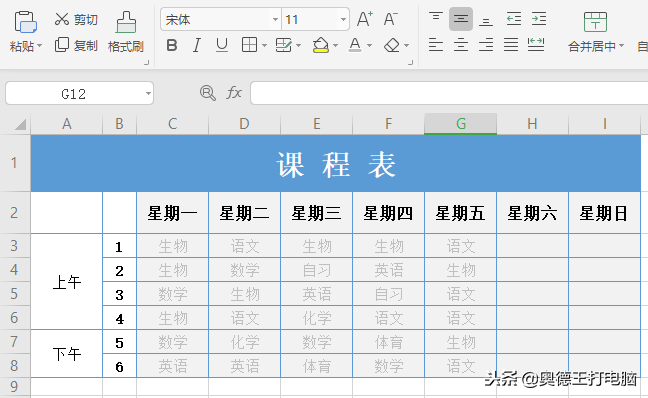Click the 上午 merged cell
Image resolution: width=648 pixels, height=398 pixels.
click(x=67, y=282)
